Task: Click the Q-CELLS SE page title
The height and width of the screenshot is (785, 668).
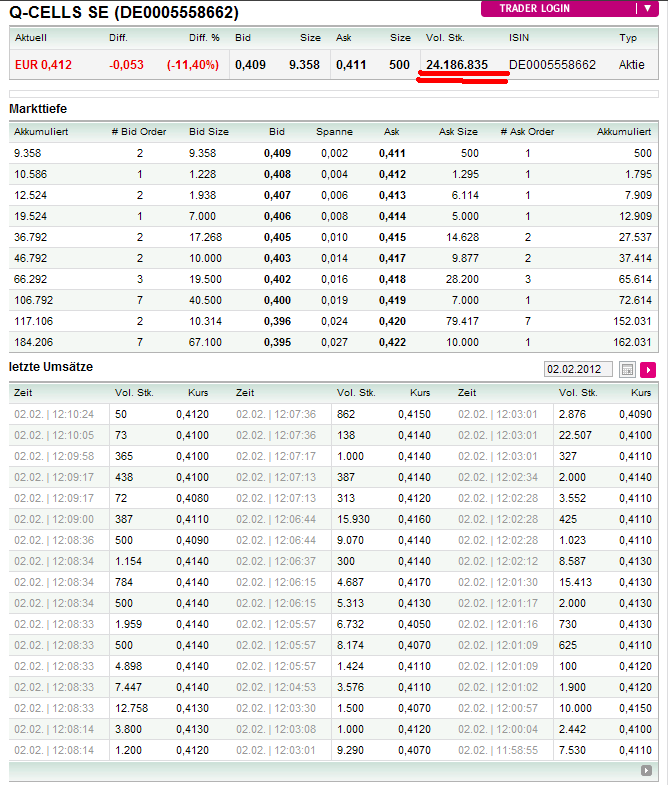Action: [124, 12]
